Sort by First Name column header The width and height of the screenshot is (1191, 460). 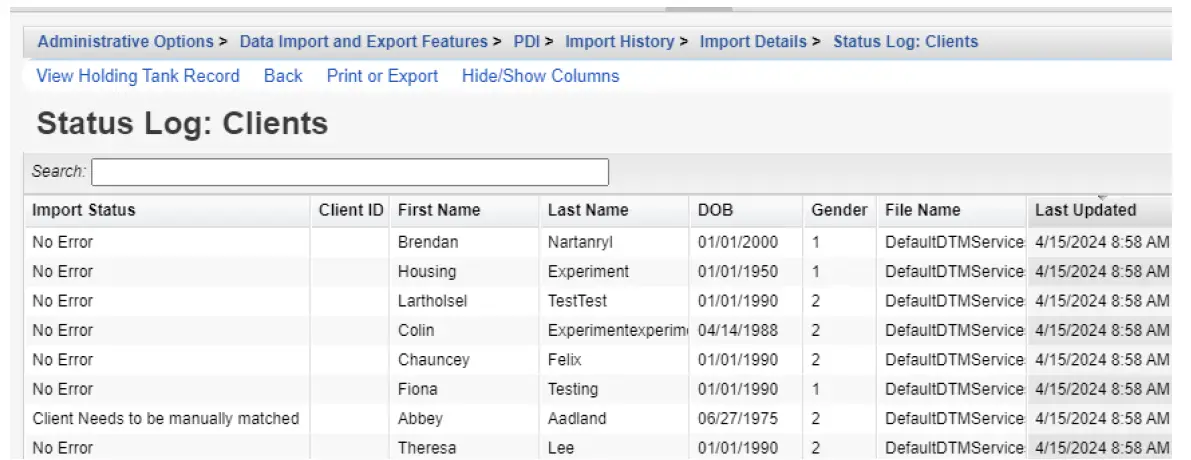pos(466,210)
